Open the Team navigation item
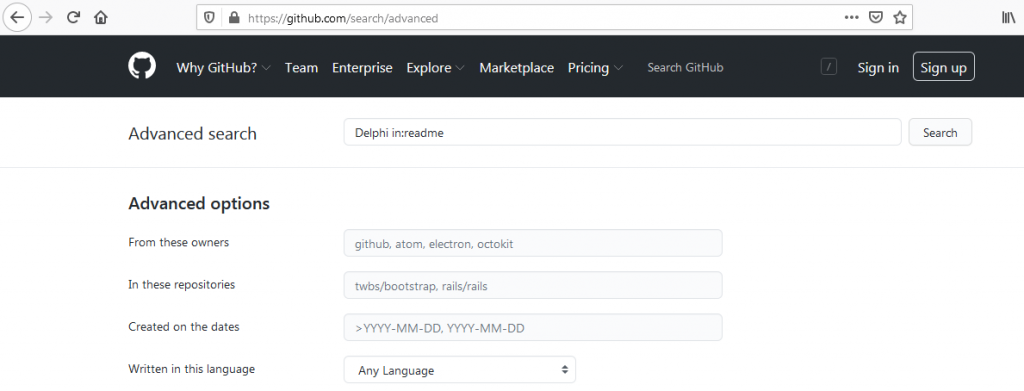Viewport: 1024px width, 391px height. [301, 68]
